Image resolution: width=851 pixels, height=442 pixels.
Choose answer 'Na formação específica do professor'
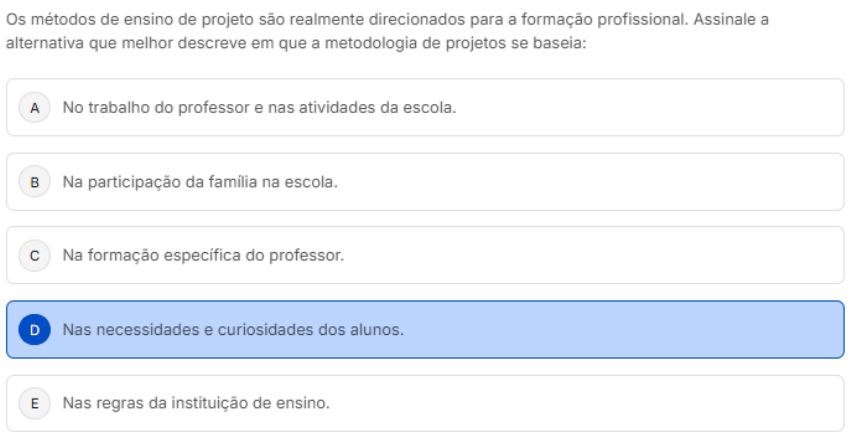click(203, 255)
